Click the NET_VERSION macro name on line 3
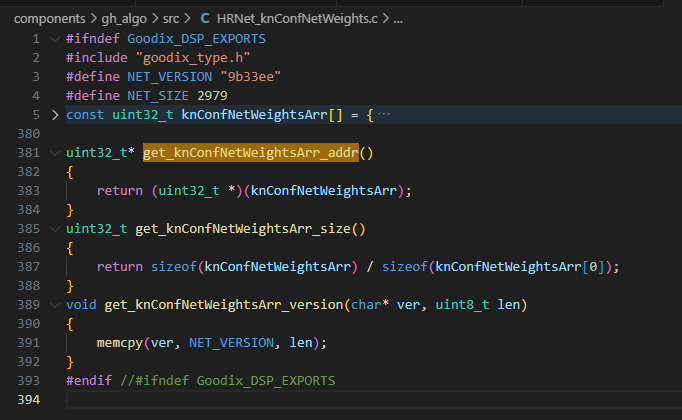Image resolution: width=682 pixels, height=420 pixels. 170,77
